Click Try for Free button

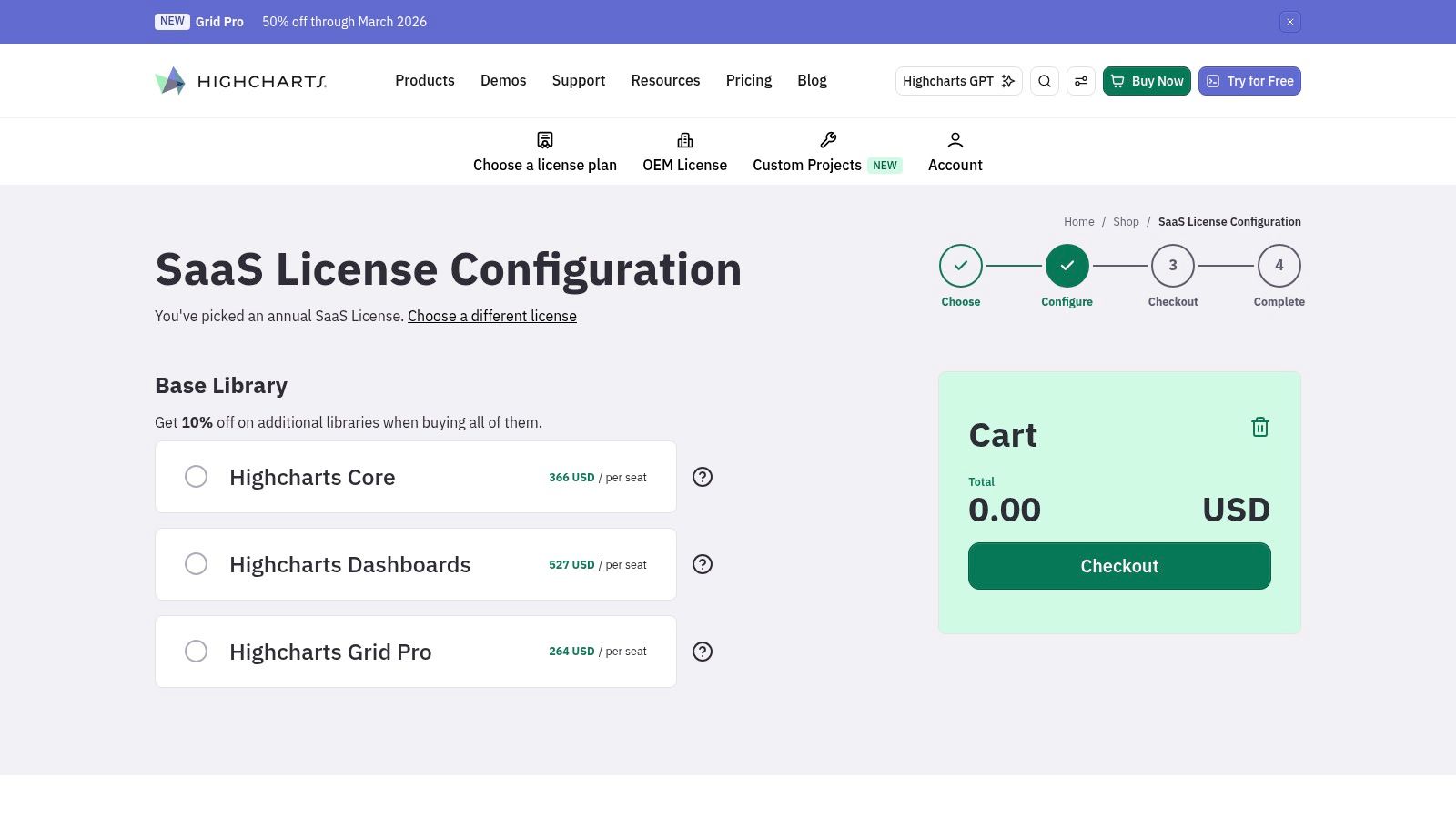pyautogui.click(x=1249, y=81)
